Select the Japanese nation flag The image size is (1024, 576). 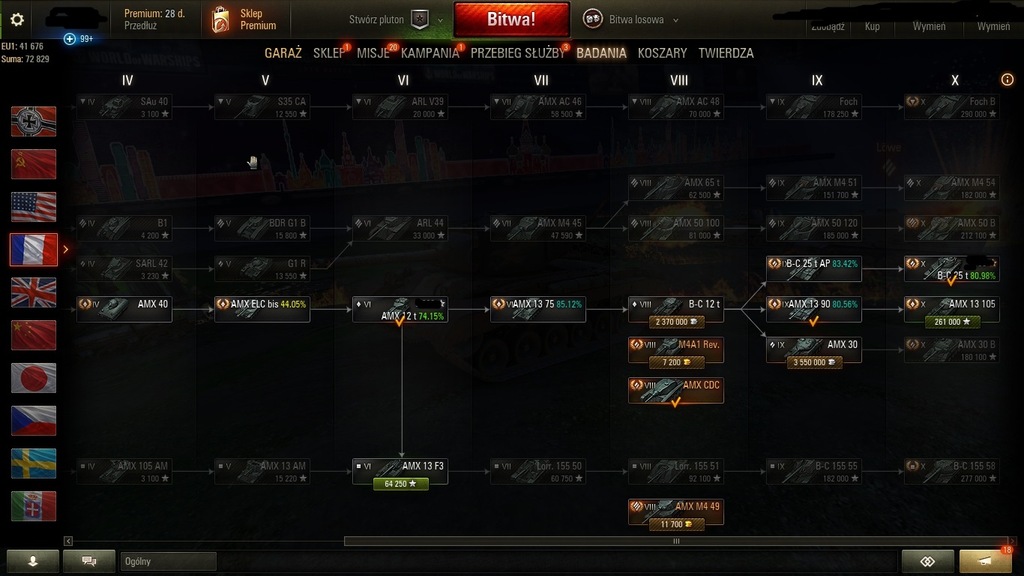click(33, 378)
